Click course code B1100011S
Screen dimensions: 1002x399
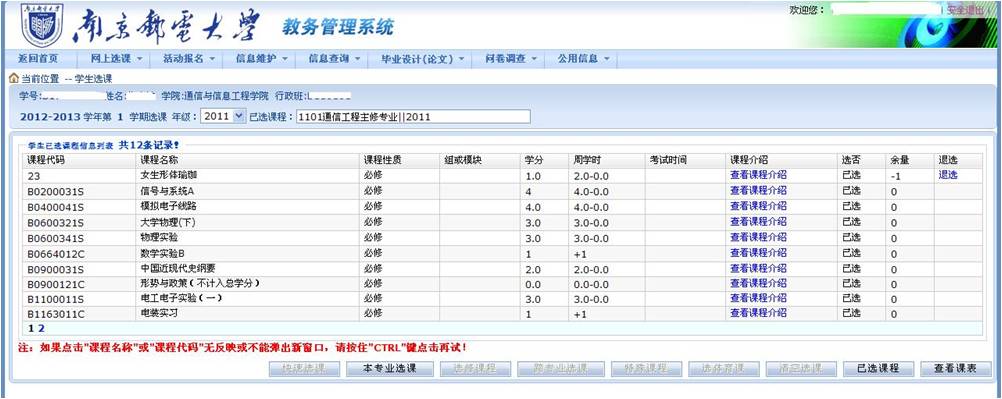coord(56,299)
